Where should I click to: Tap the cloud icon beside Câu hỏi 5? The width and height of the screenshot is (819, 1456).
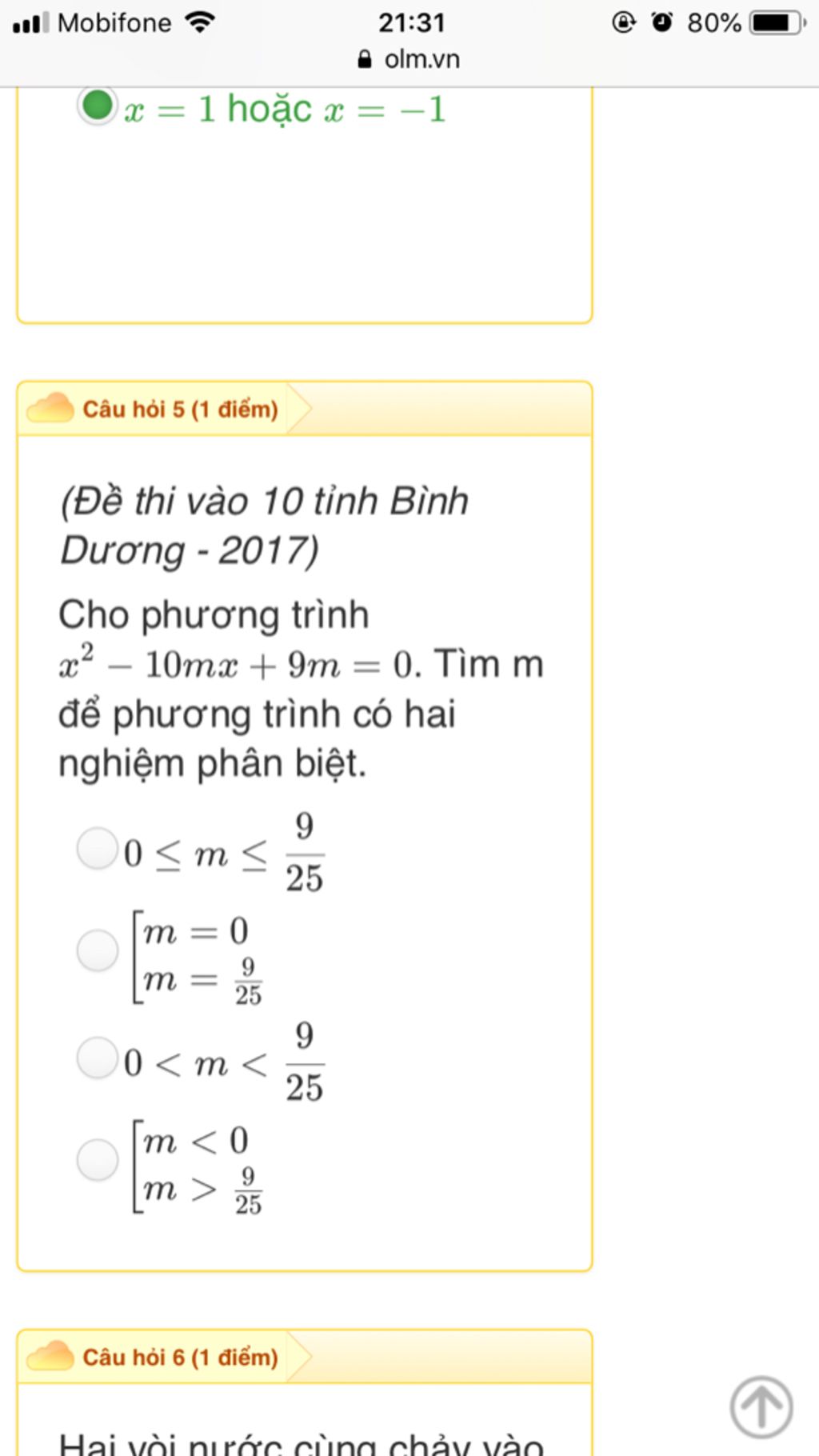[x=50, y=409]
